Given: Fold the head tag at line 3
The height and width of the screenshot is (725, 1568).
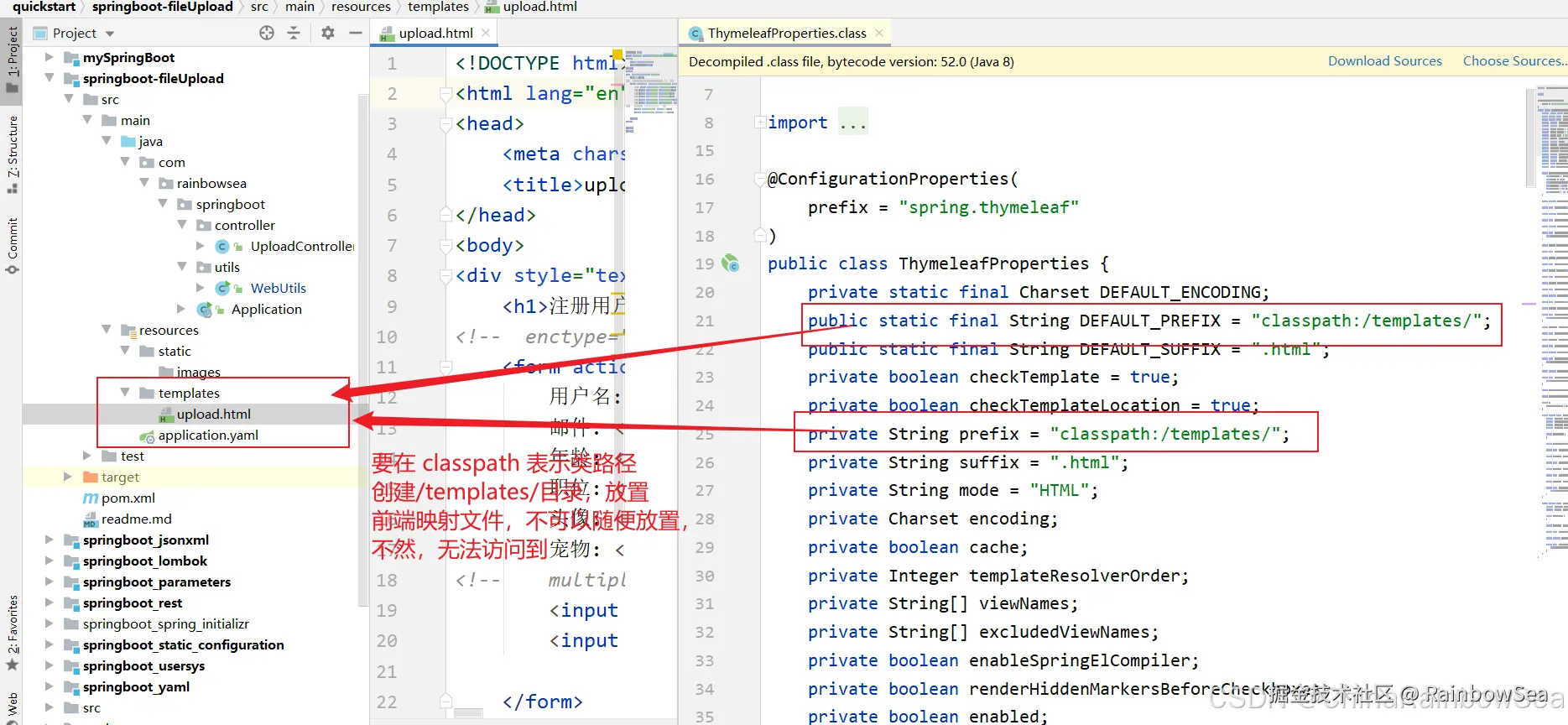Looking at the screenshot, I should [x=447, y=123].
